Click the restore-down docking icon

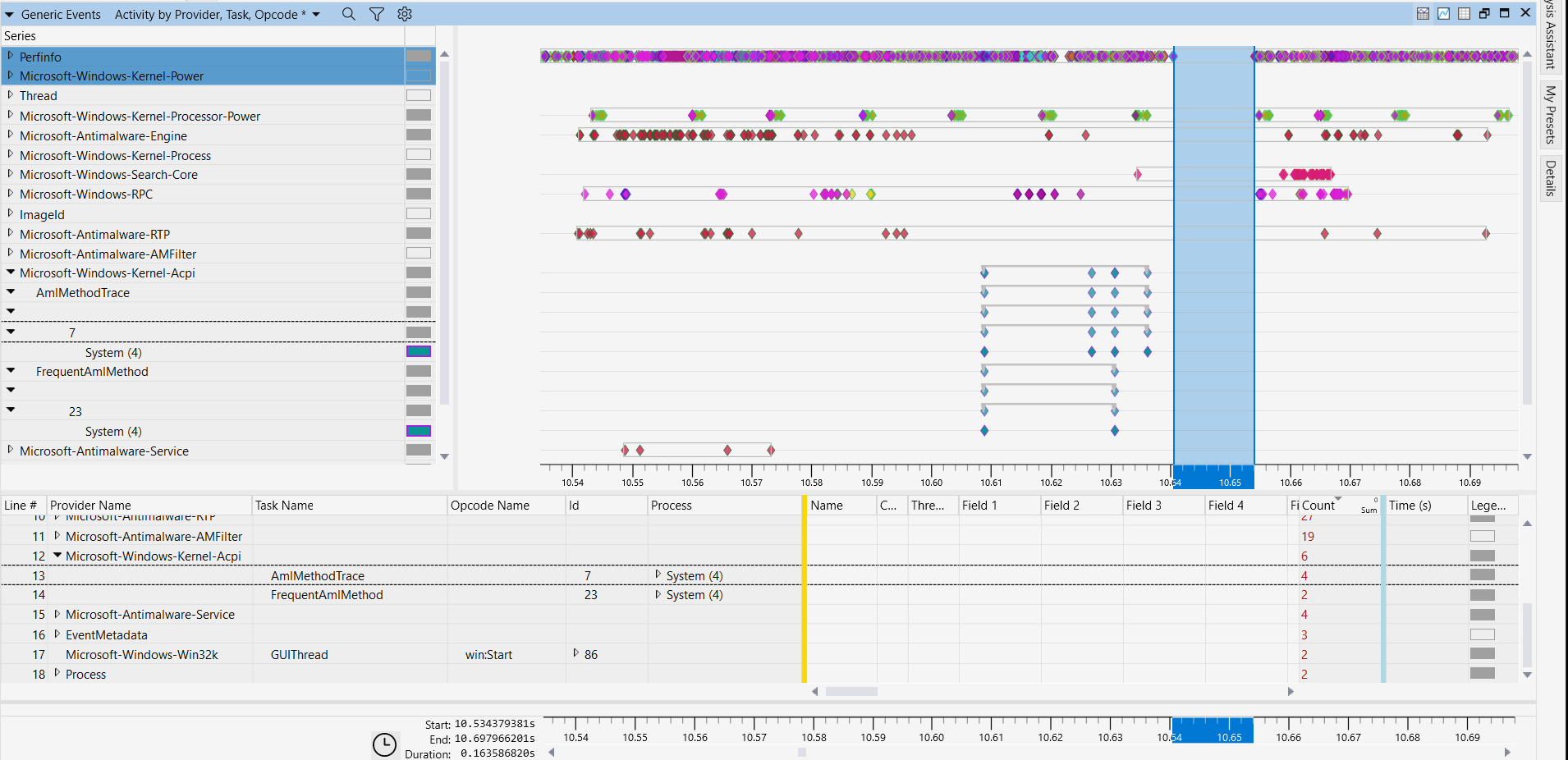click(x=1484, y=13)
